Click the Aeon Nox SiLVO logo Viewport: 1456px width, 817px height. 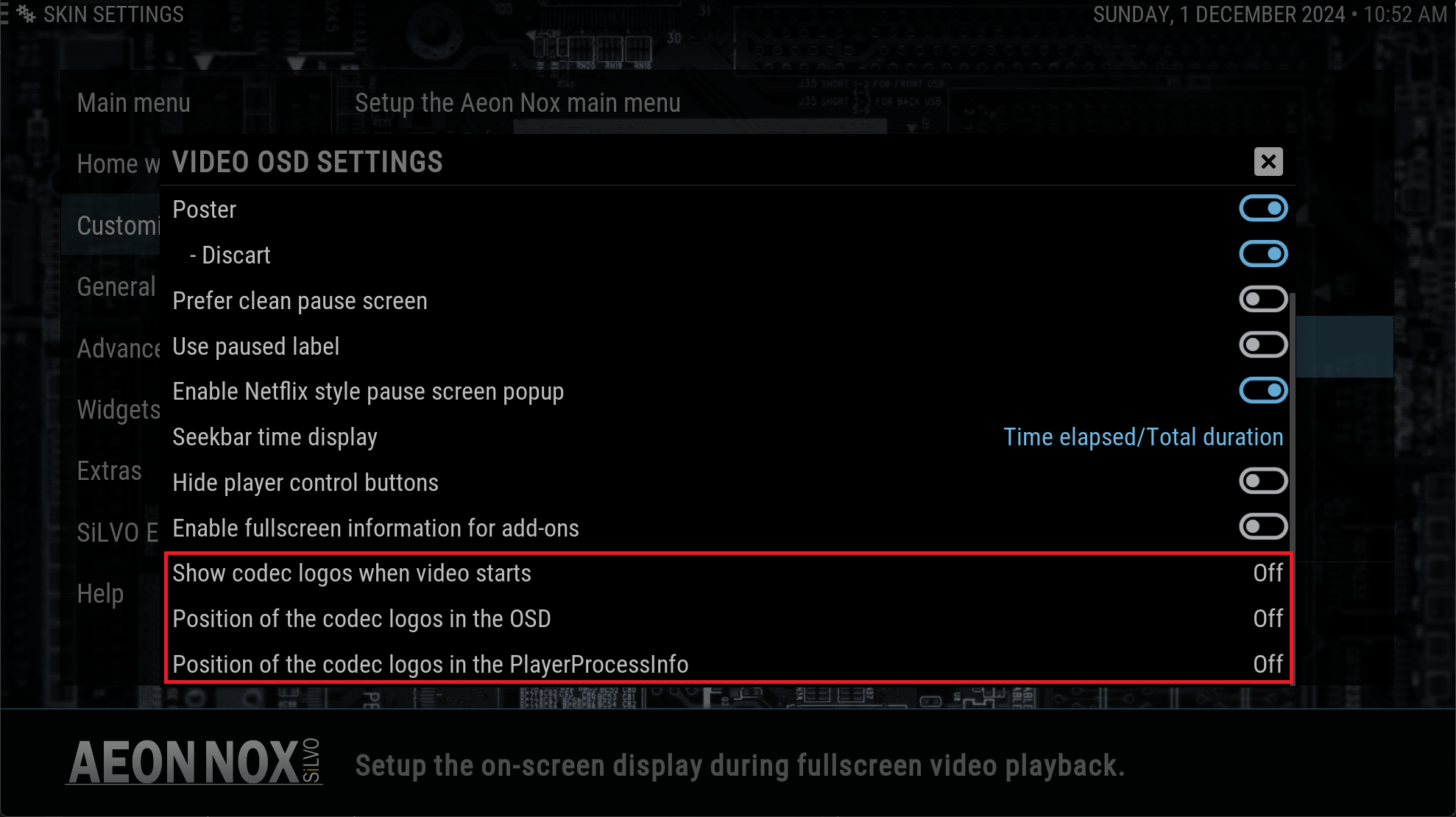195,763
